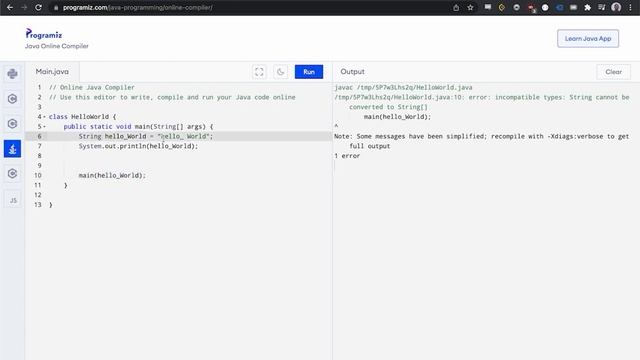Select the highlighted Java compiler icon
Image resolution: width=640 pixels, height=360 pixels.
12,149
